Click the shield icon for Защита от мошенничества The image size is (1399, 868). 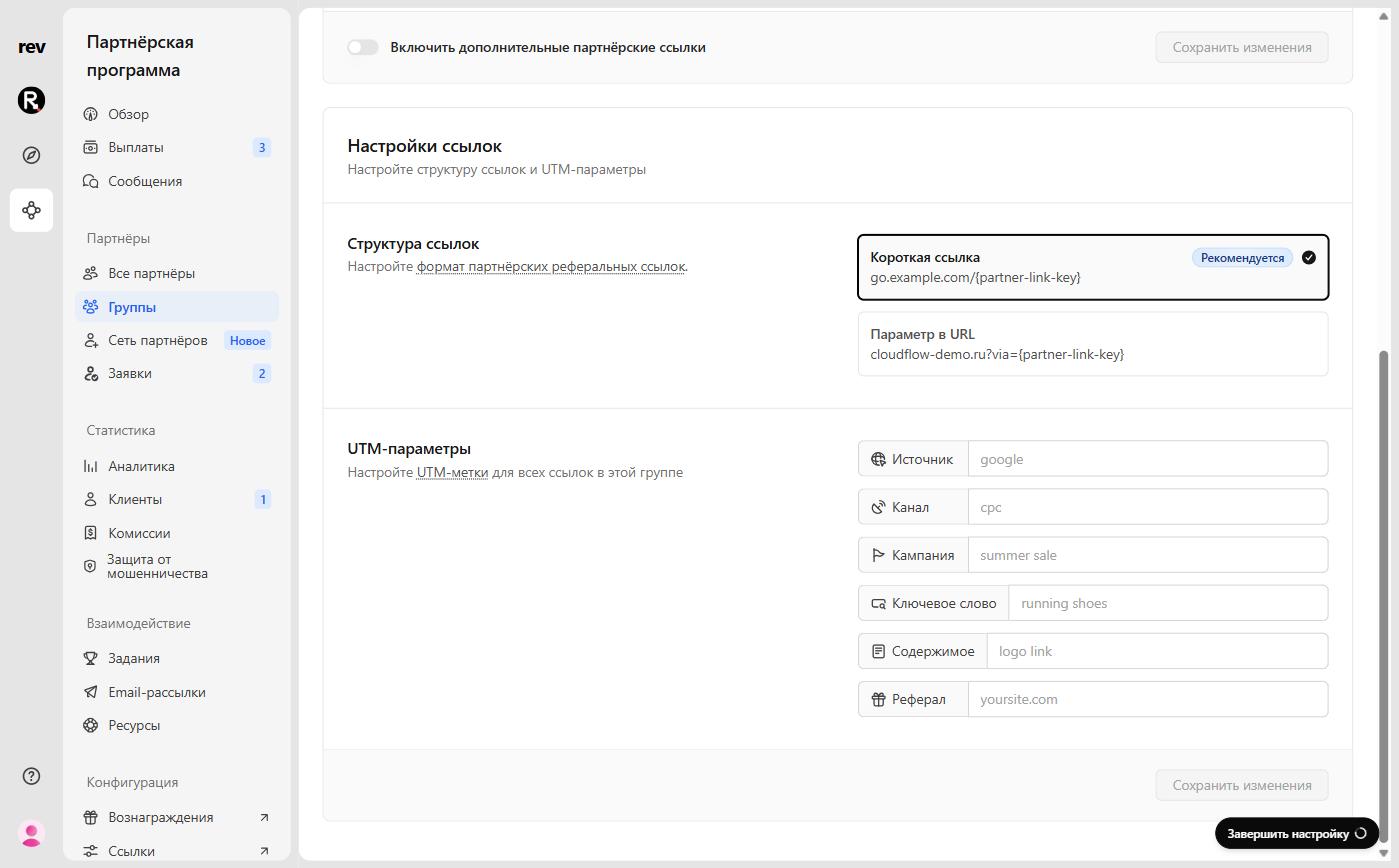[x=90, y=566]
